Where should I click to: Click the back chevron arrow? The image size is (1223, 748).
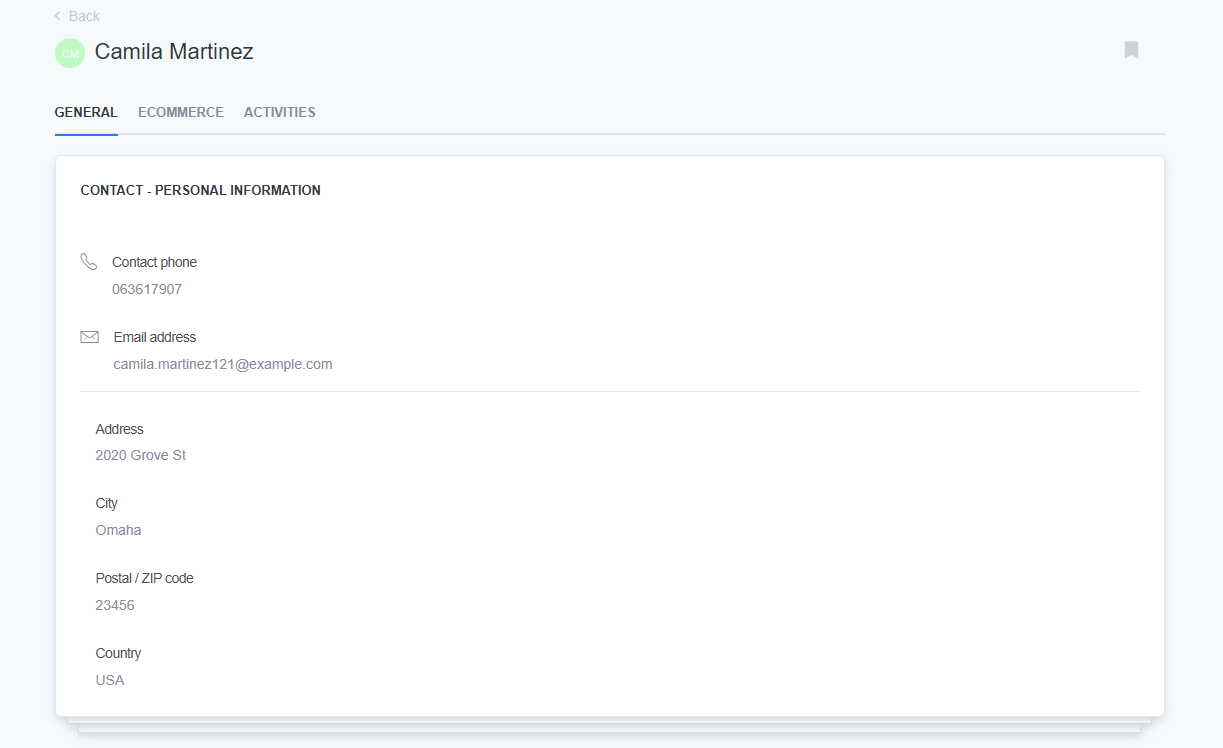(58, 16)
